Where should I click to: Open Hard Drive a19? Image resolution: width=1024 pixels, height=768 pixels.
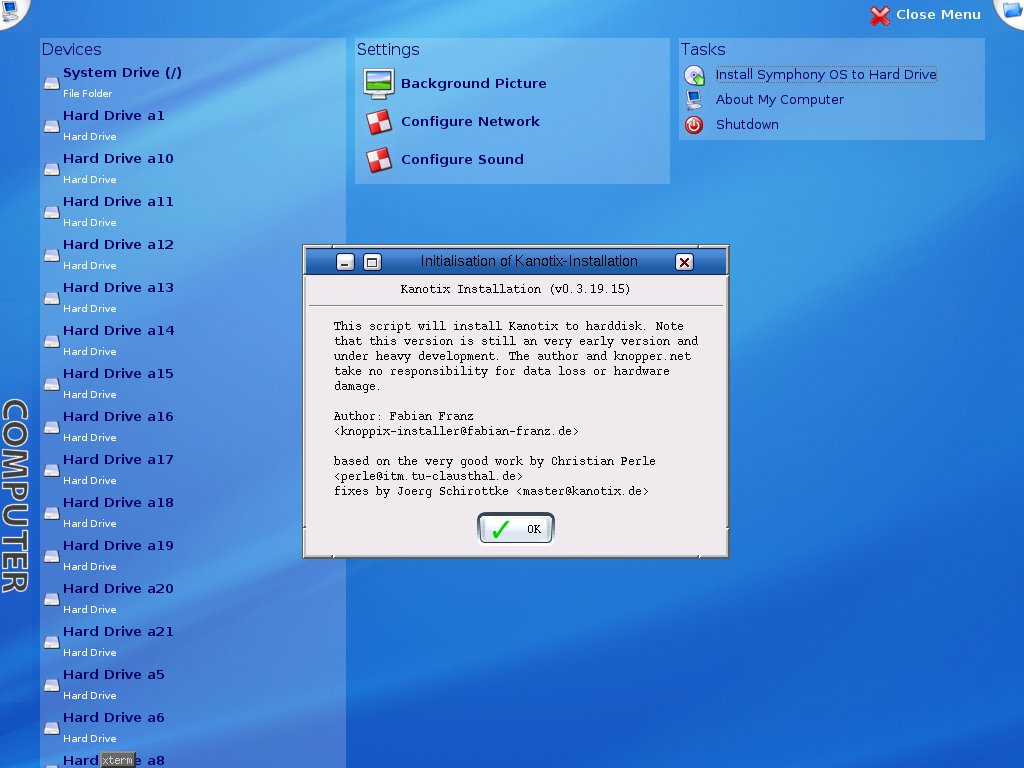tap(118, 546)
